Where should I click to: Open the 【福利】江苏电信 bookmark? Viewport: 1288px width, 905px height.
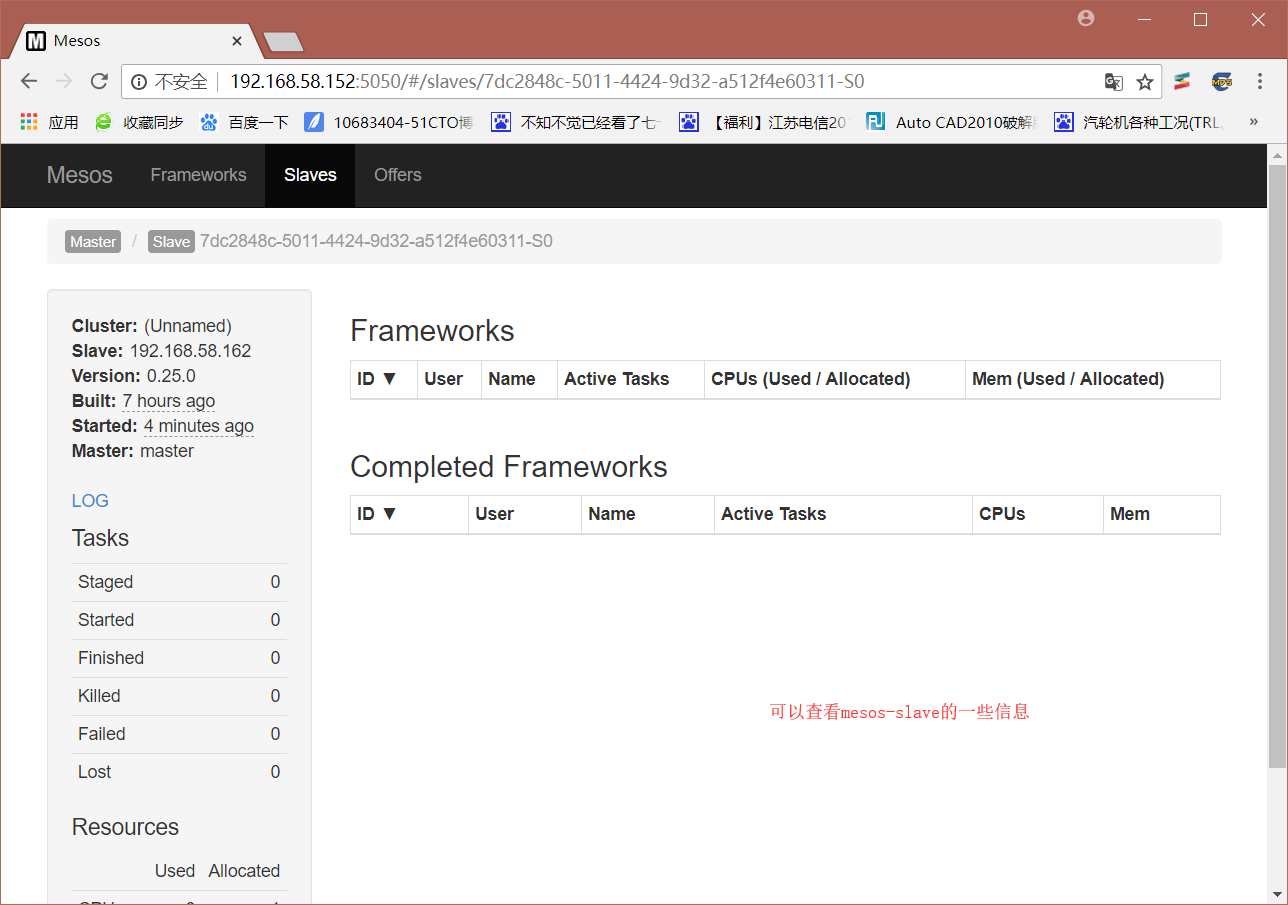tap(763, 122)
